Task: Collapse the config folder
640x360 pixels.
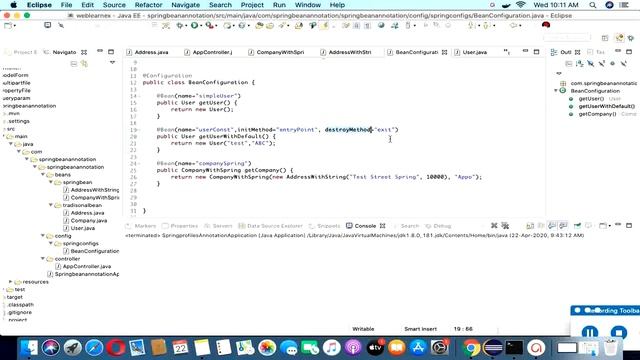Action: click(x=43, y=236)
